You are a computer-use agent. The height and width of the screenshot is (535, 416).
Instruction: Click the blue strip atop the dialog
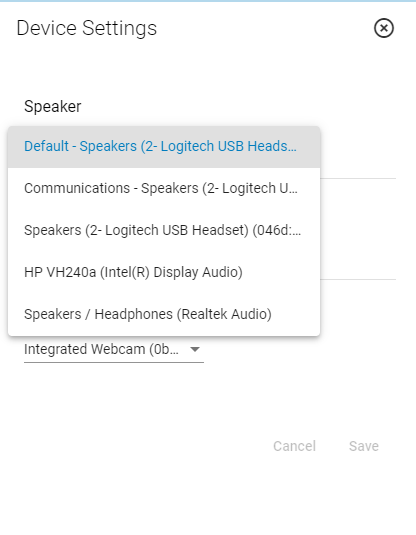(x=208, y=1)
